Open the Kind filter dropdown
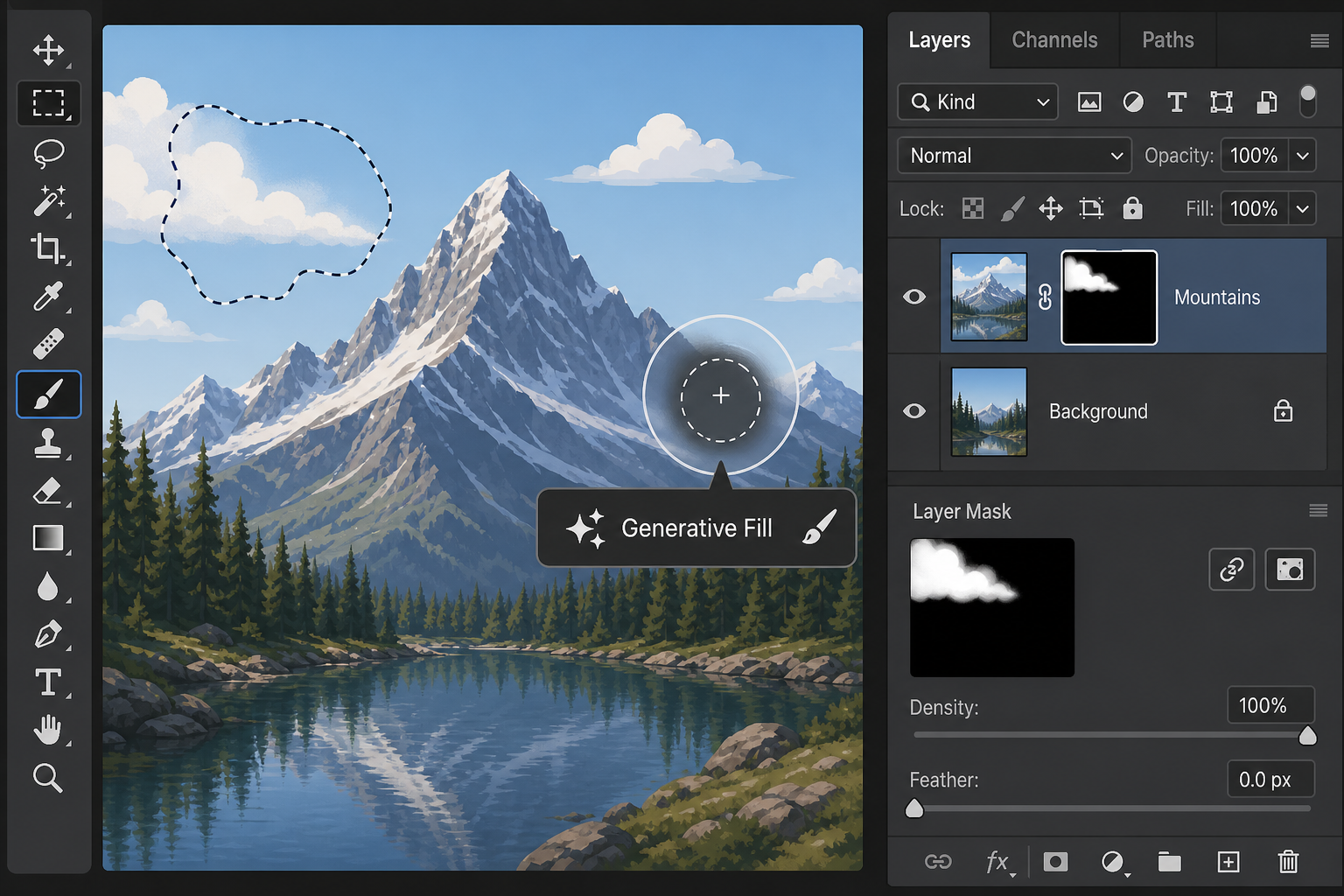 point(977,101)
